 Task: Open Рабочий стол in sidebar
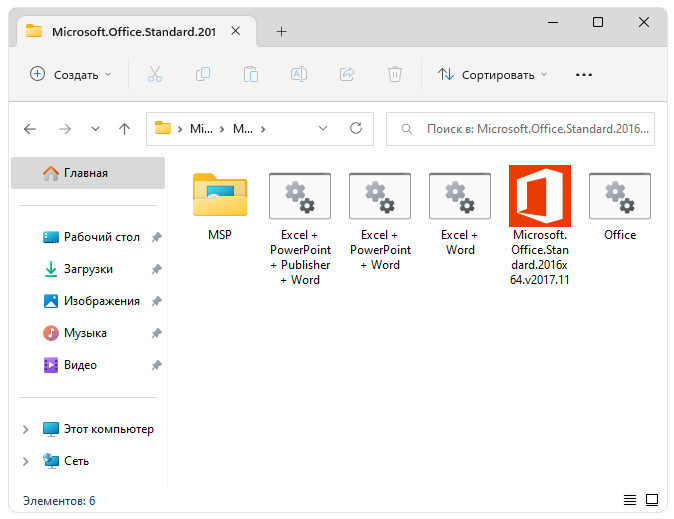point(101,237)
